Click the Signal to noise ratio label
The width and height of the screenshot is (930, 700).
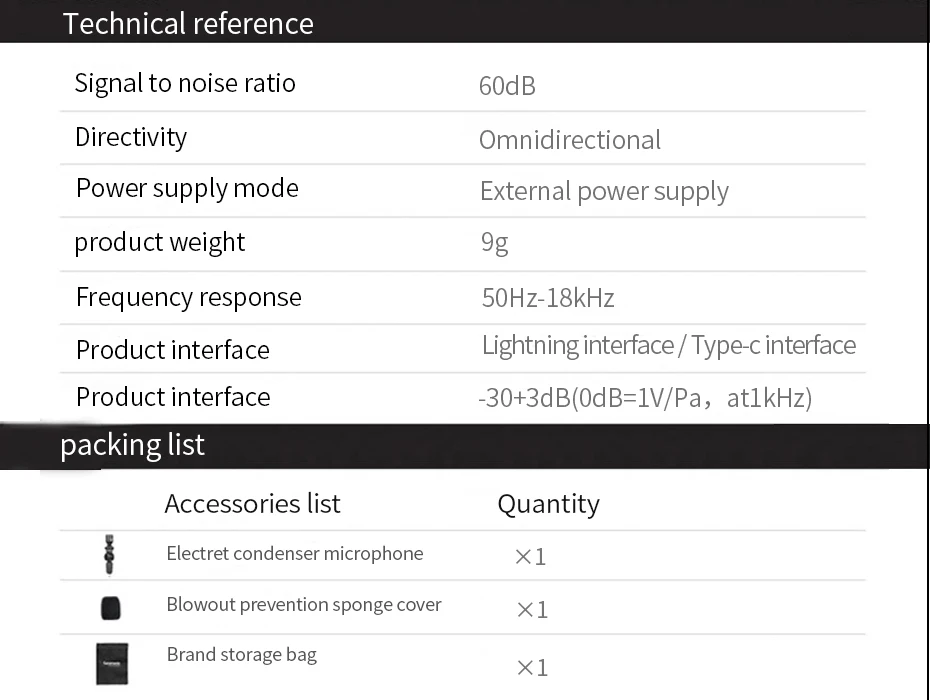[x=185, y=83]
